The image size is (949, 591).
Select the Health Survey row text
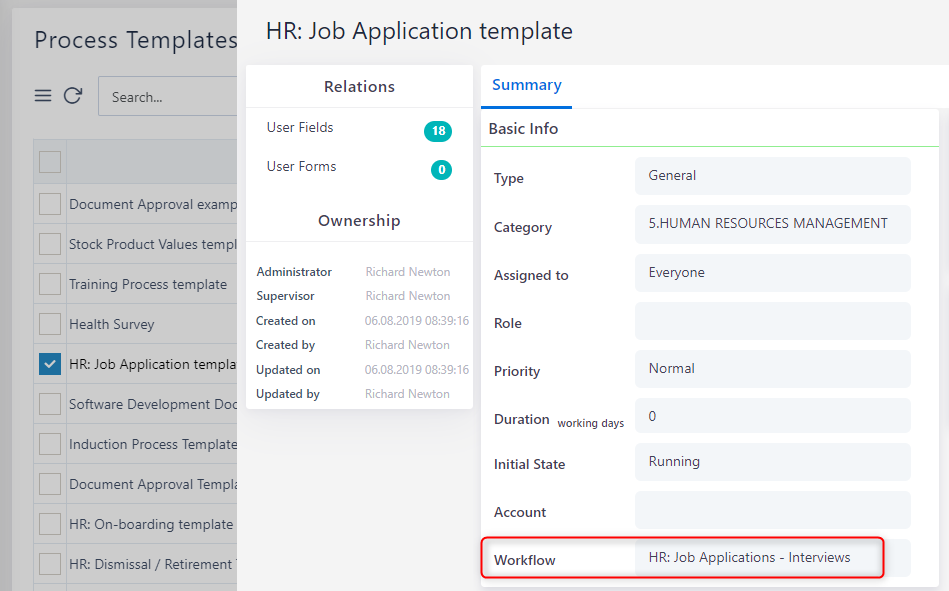click(x=111, y=324)
